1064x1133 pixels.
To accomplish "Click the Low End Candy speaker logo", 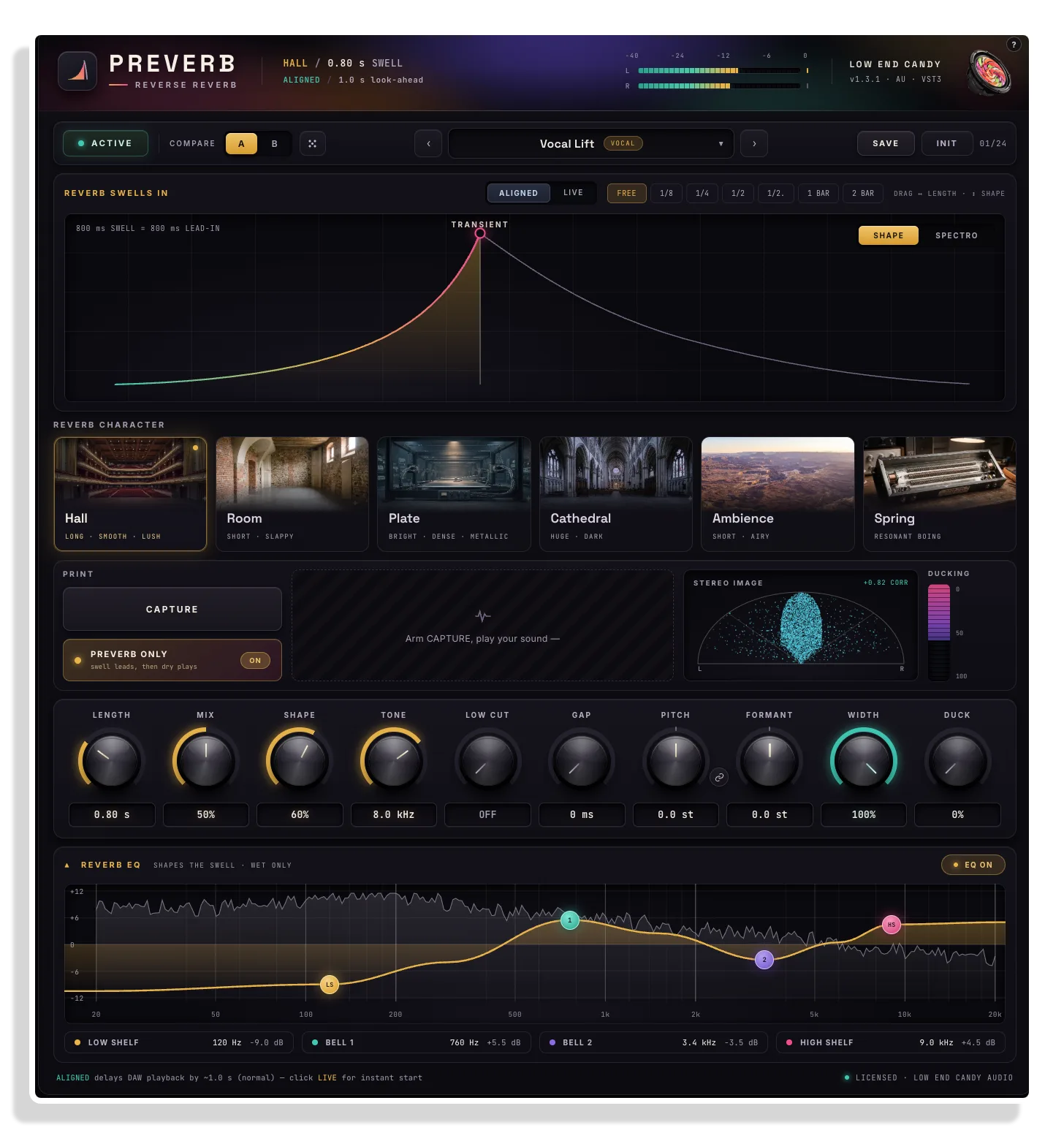I will pyautogui.click(x=989, y=72).
